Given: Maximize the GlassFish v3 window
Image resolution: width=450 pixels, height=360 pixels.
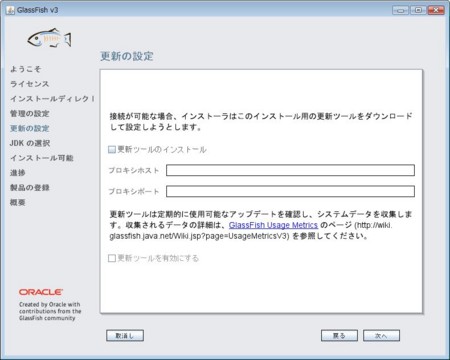Looking at the screenshot, I should pos(418,10).
